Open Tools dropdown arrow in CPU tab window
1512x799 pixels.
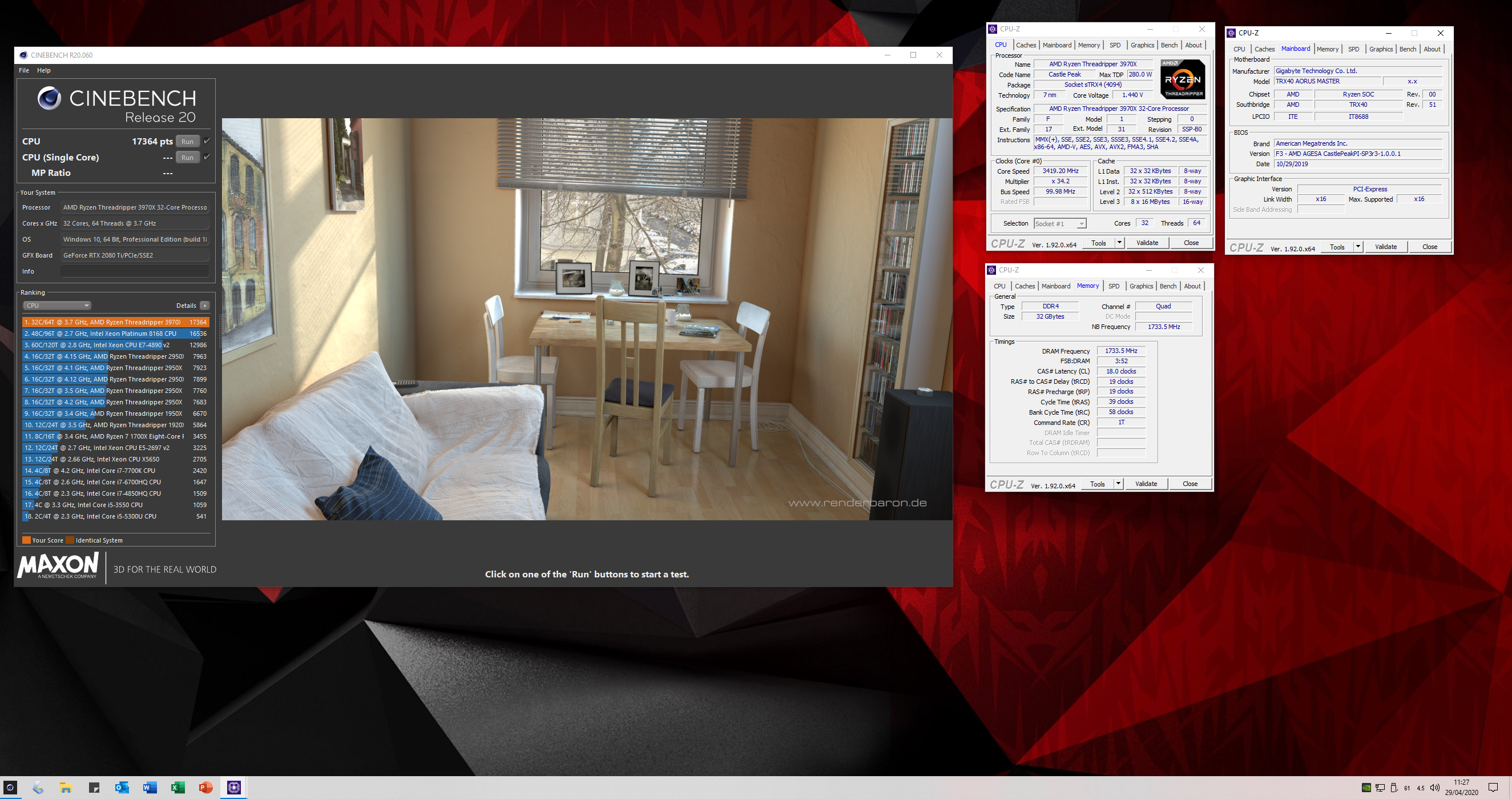tap(1119, 243)
